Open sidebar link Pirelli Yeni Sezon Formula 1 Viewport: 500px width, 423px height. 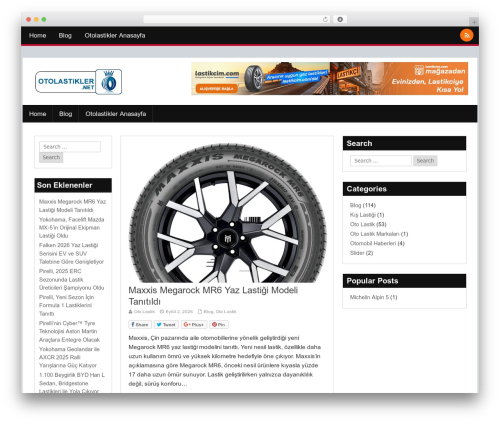click(x=66, y=305)
